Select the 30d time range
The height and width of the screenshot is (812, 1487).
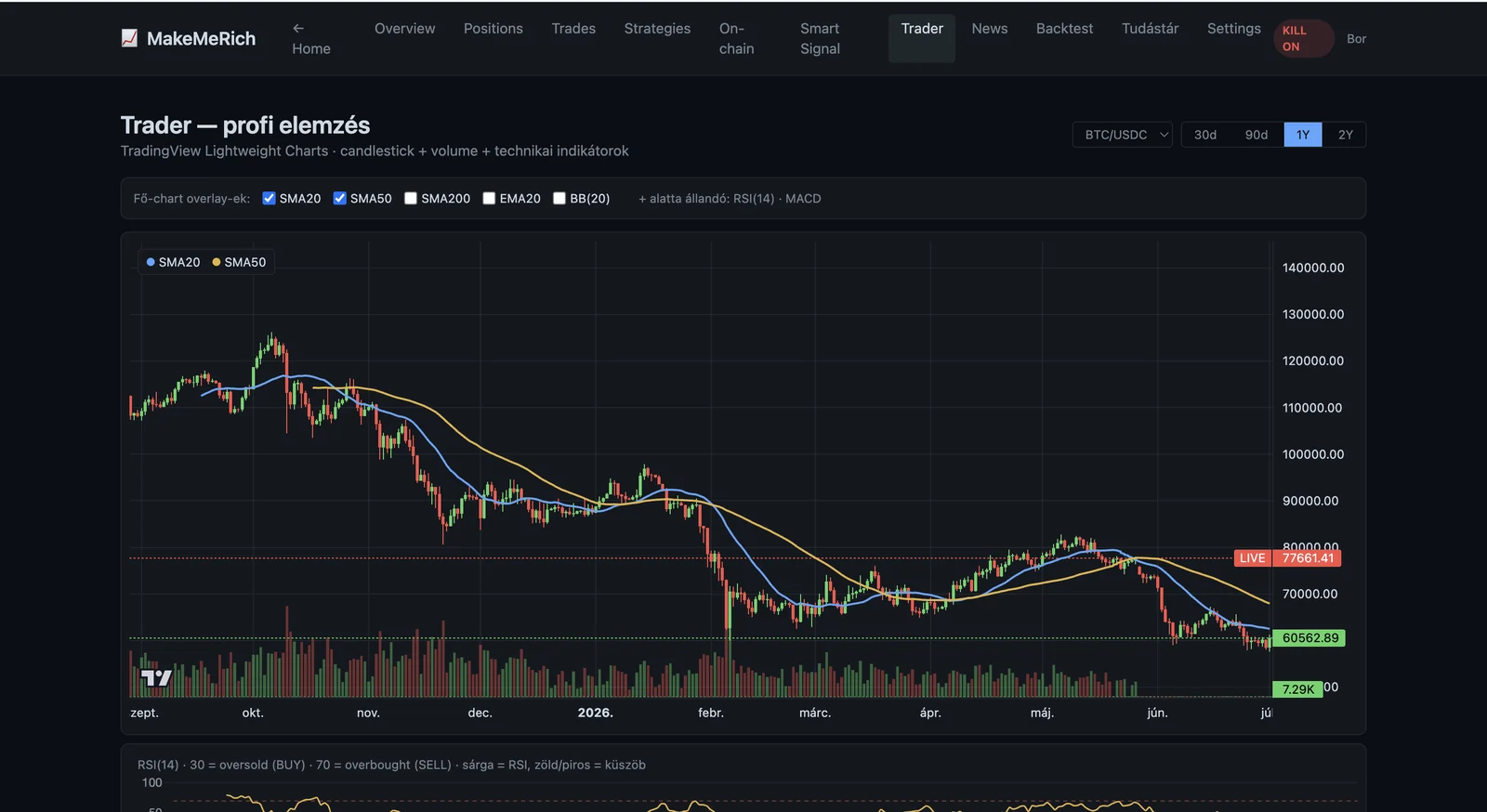[1205, 135]
